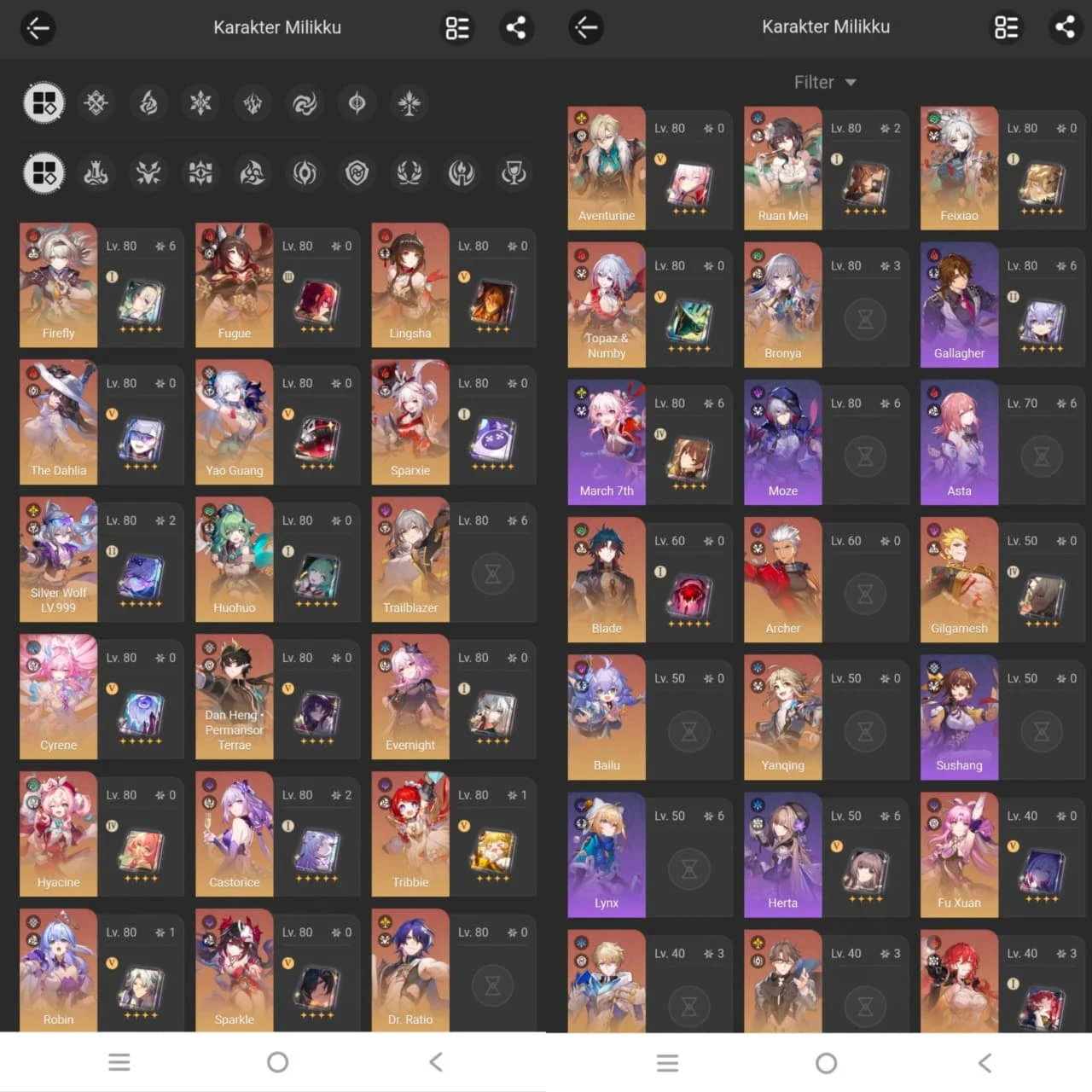Open Archer's empty light cone slot
Image resolution: width=1092 pixels, height=1092 pixels.
click(x=865, y=594)
